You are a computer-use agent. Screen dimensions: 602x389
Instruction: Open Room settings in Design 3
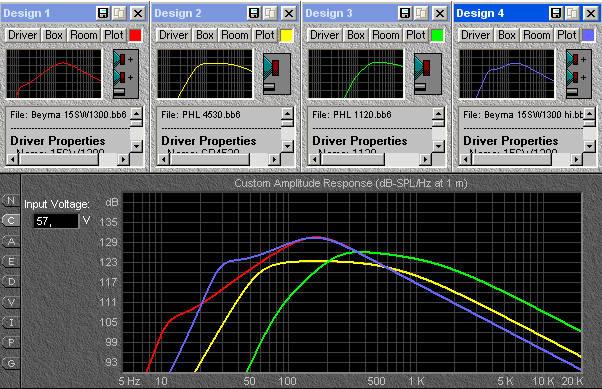pos(385,35)
